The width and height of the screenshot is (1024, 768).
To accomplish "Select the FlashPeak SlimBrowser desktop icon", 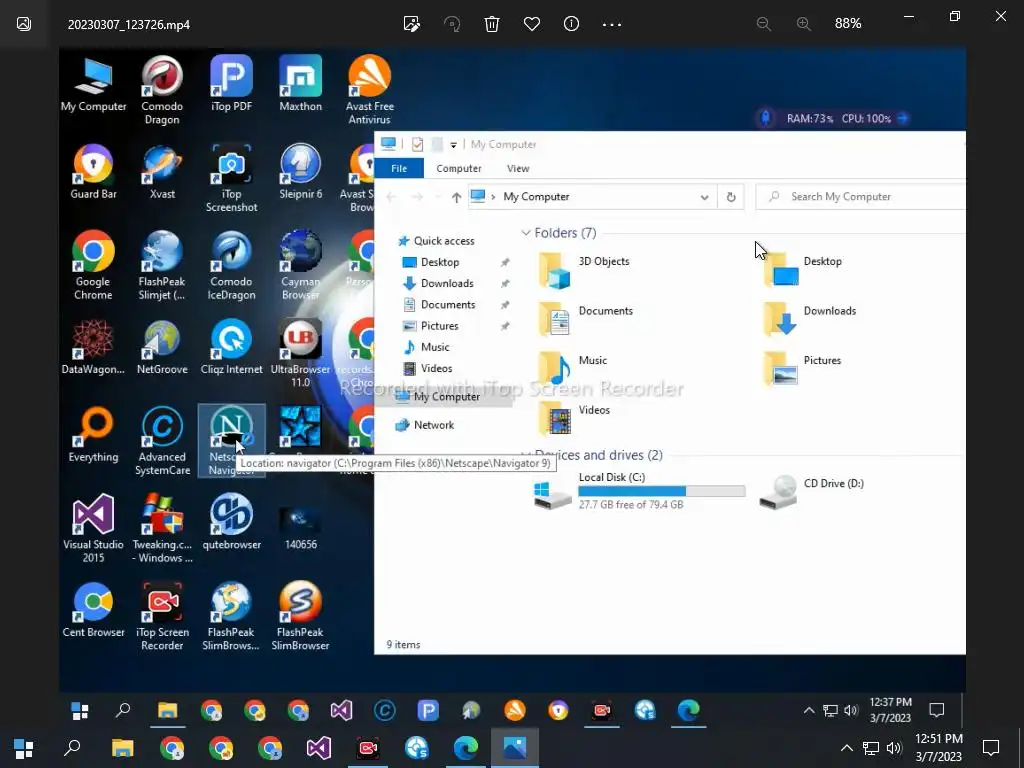I will click(x=300, y=616).
